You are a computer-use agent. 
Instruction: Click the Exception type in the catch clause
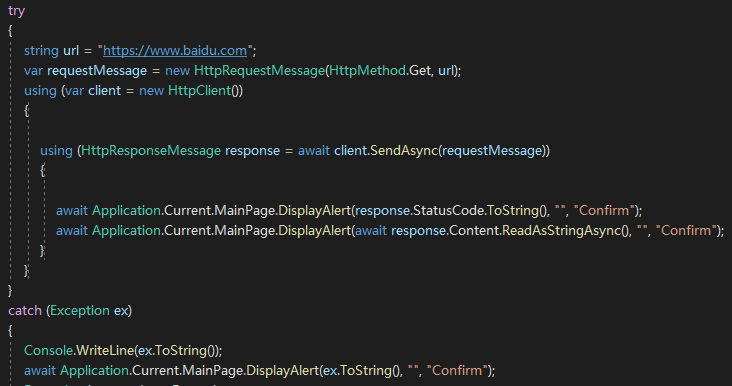tap(80, 310)
